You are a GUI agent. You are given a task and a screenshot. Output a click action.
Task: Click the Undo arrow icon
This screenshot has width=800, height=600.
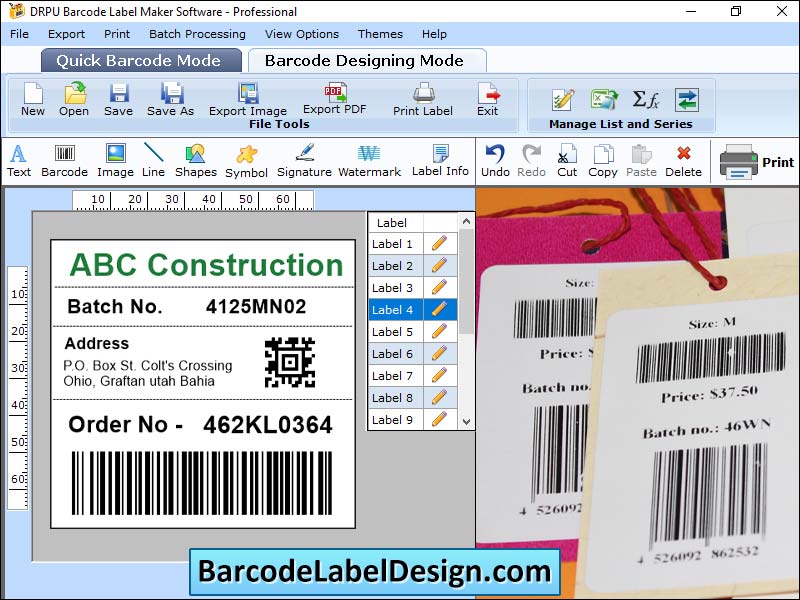coord(495,154)
